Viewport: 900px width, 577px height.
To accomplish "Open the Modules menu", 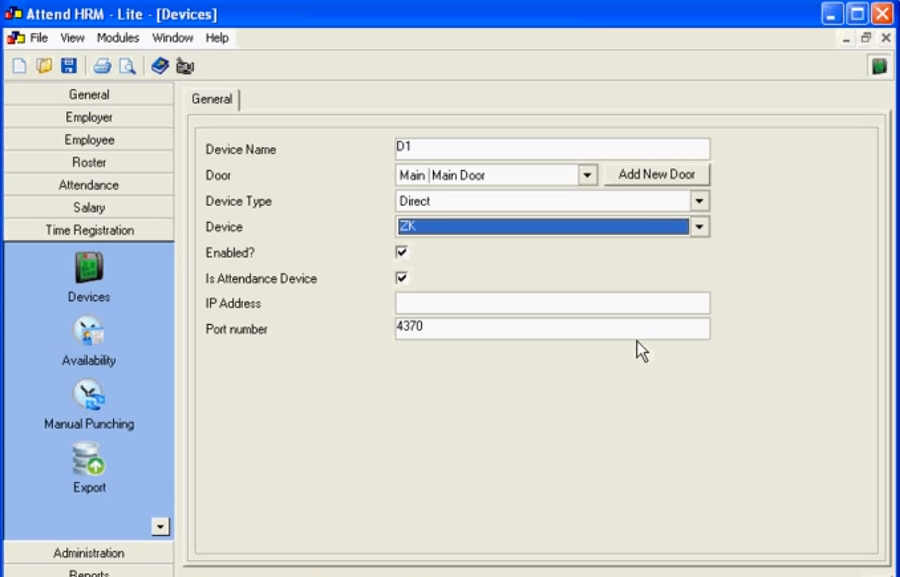I will pyautogui.click(x=118, y=38).
